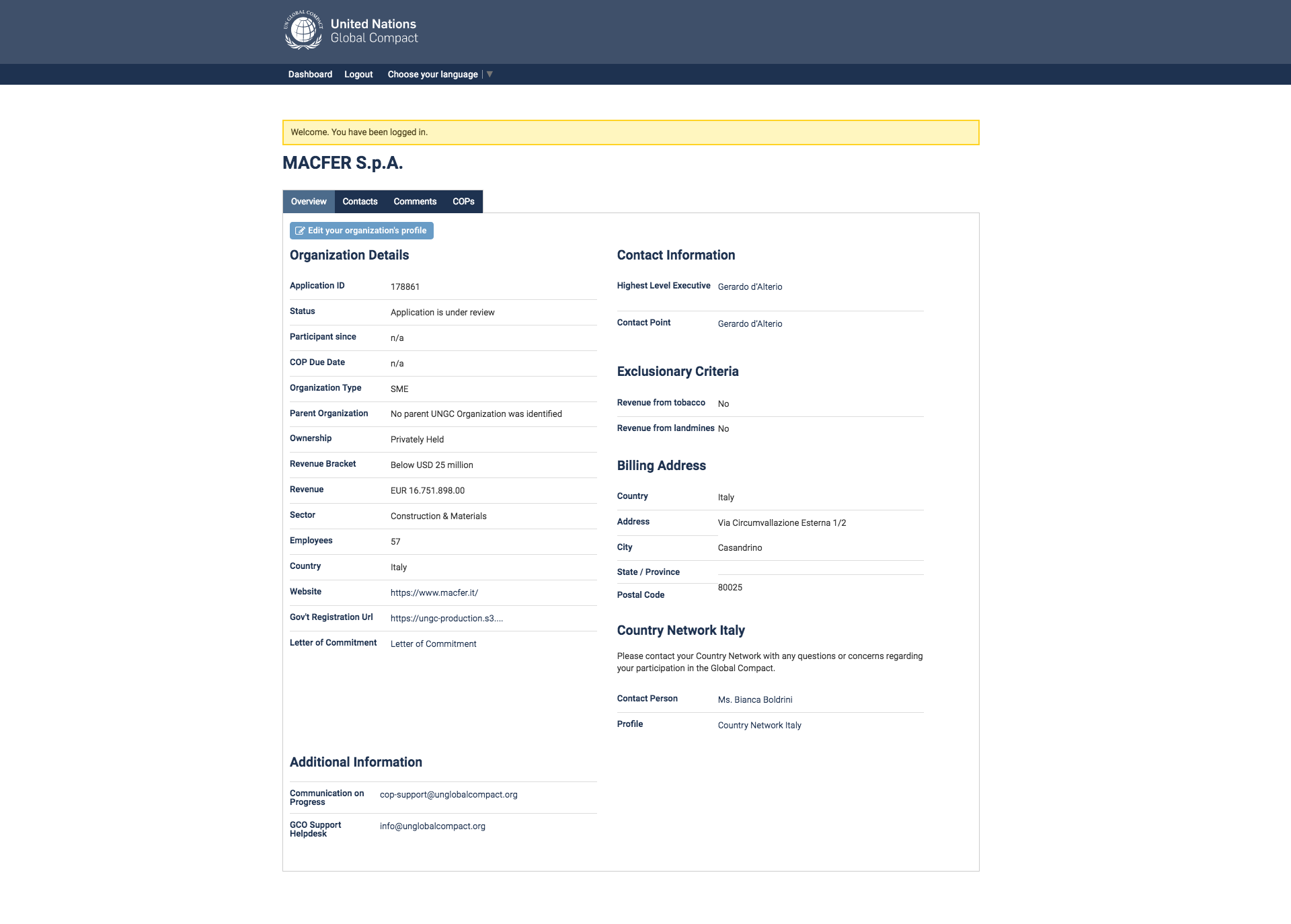Click Edit your organization's profile button
Viewport: 1291px width, 924px height.
pos(362,231)
